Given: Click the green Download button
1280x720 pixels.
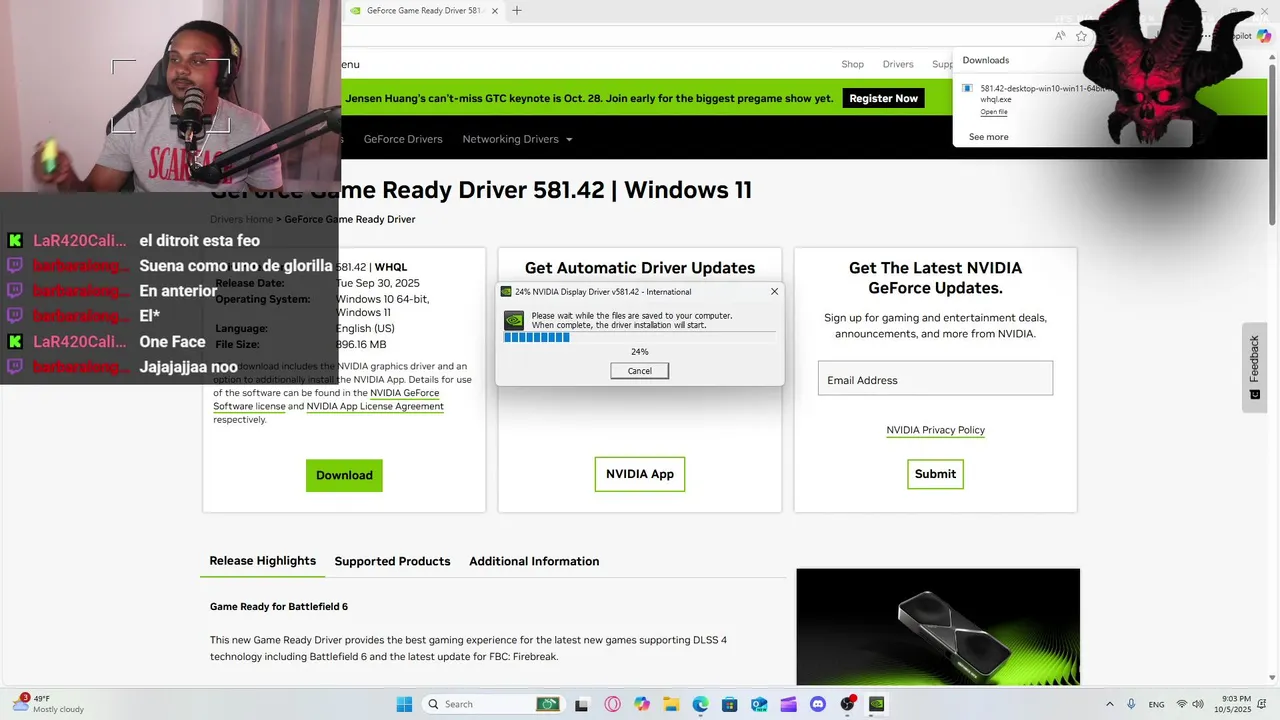Looking at the screenshot, I should (x=344, y=475).
